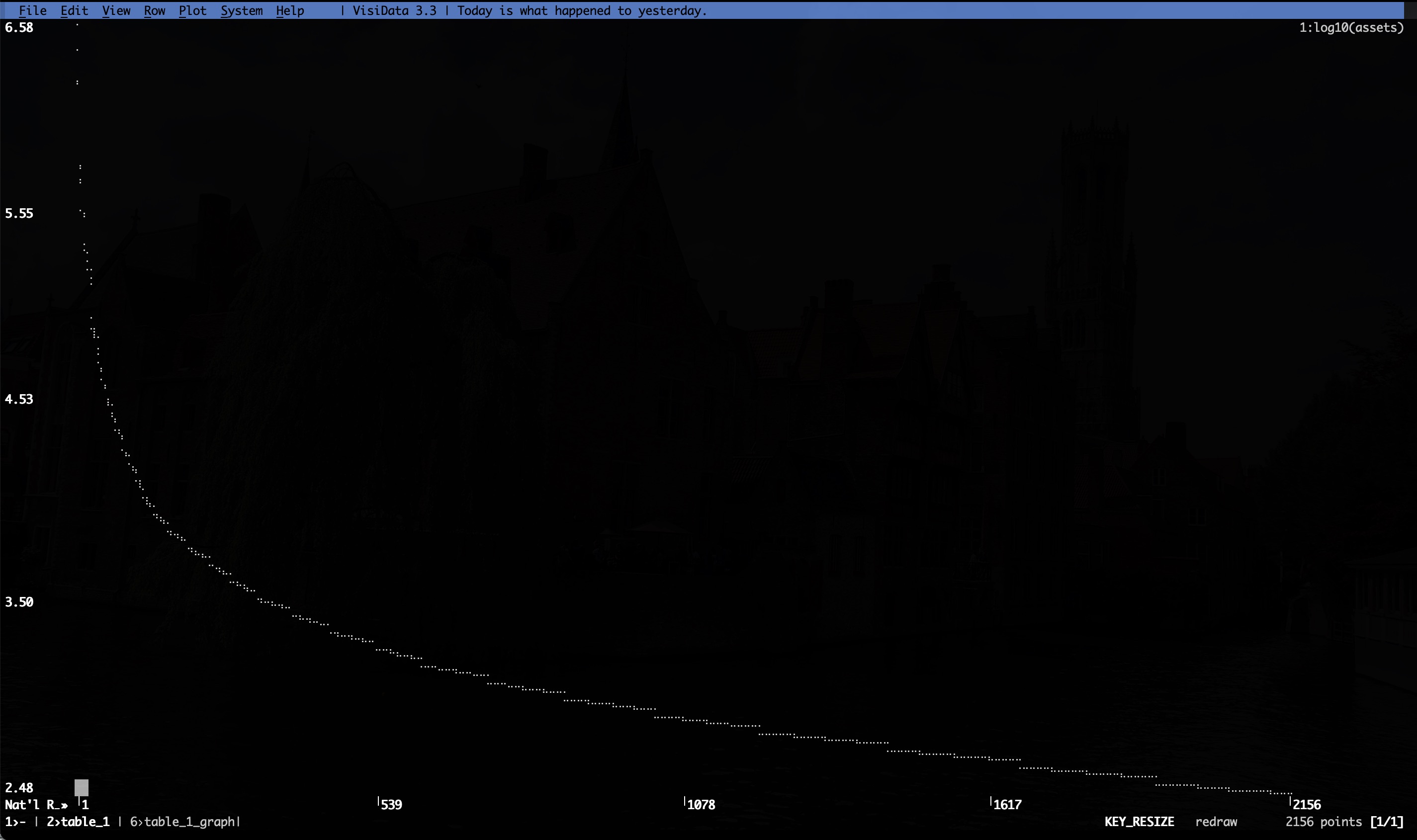Image resolution: width=1417 pixels, height=840 pixels.
Task: Open the Plot menu
Action: pyautogui.click(x=192, y=10)
